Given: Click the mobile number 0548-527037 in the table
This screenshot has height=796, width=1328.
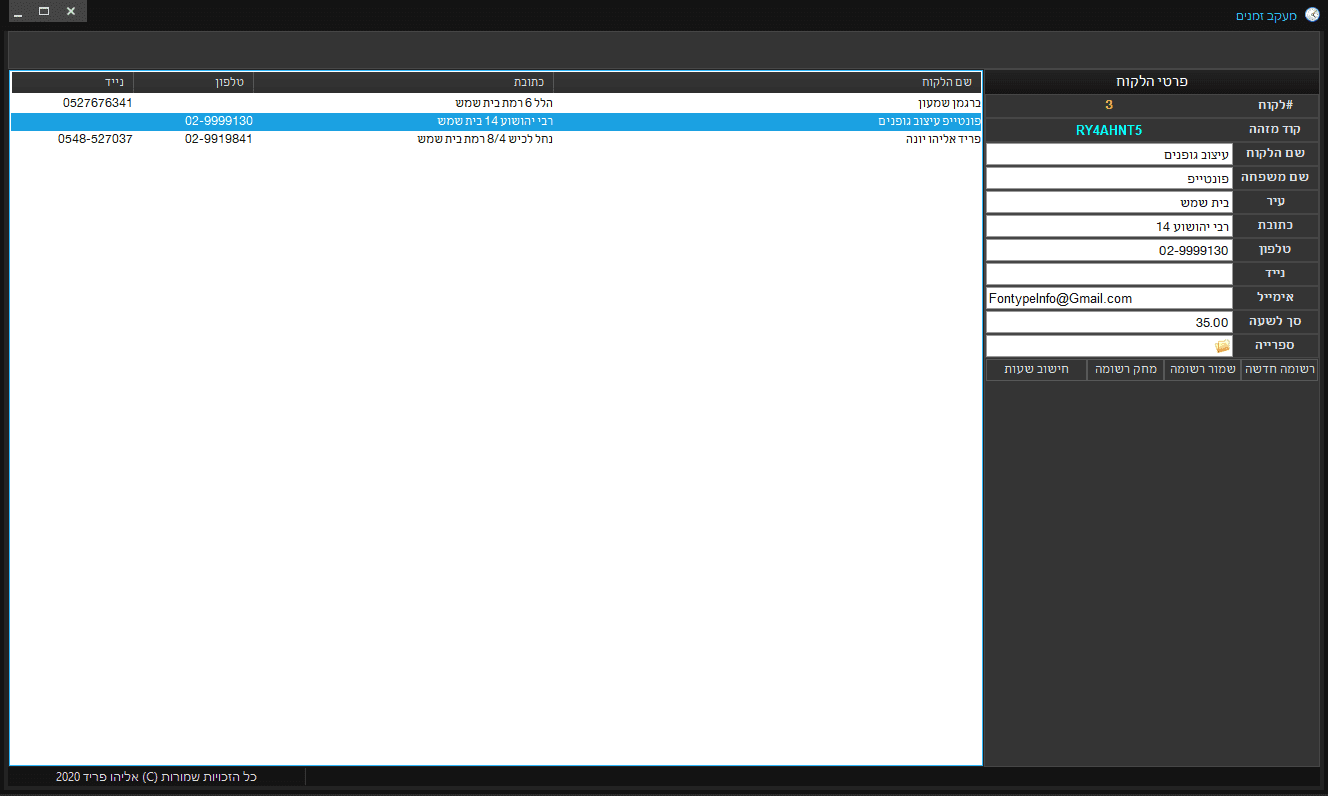Looking at the screenshot, I should coord(95,139).
